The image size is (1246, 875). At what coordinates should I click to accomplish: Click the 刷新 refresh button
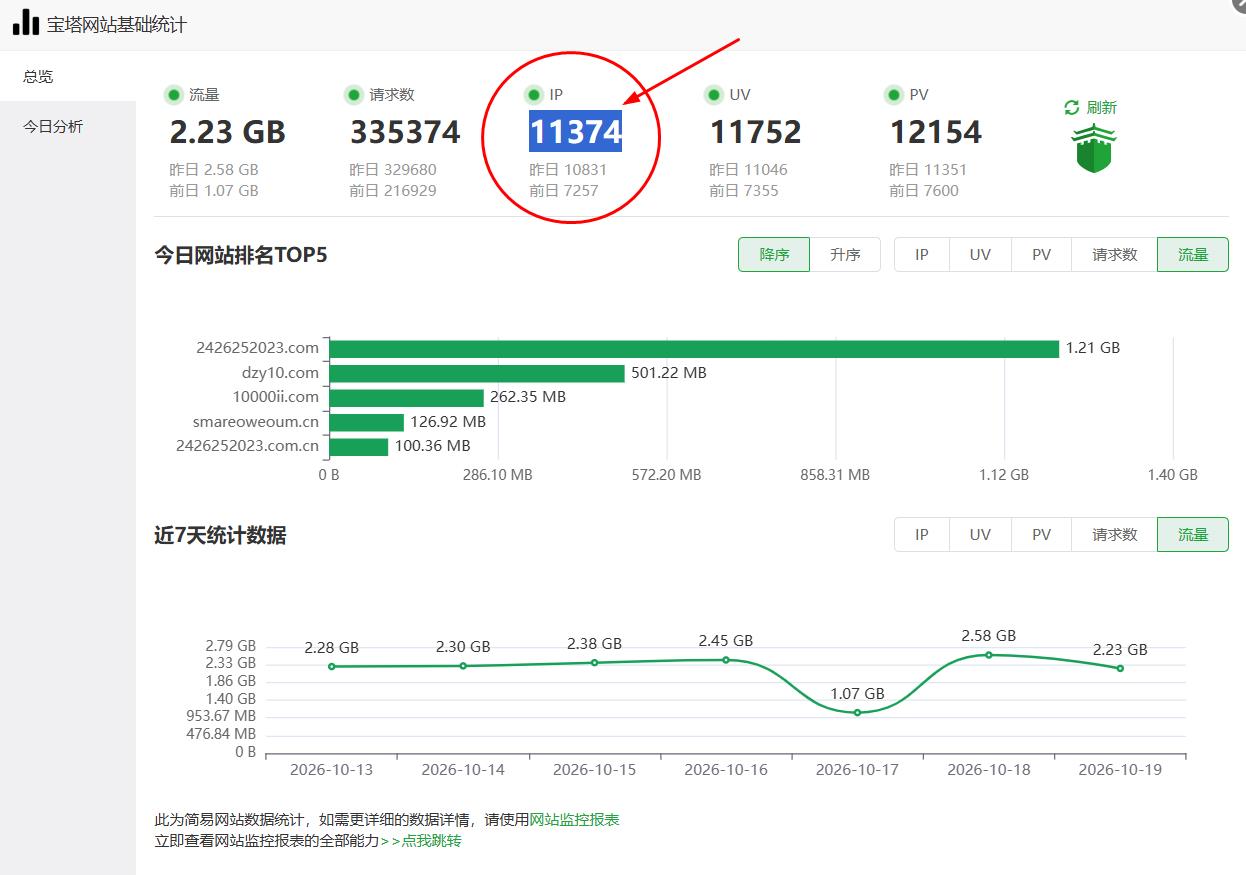(x=1091, y=107)
